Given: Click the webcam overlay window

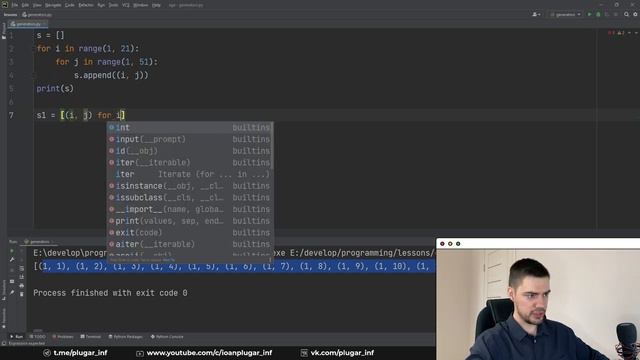Looking at the screenshot, I should pyautogui.click(x=538, y=299).
